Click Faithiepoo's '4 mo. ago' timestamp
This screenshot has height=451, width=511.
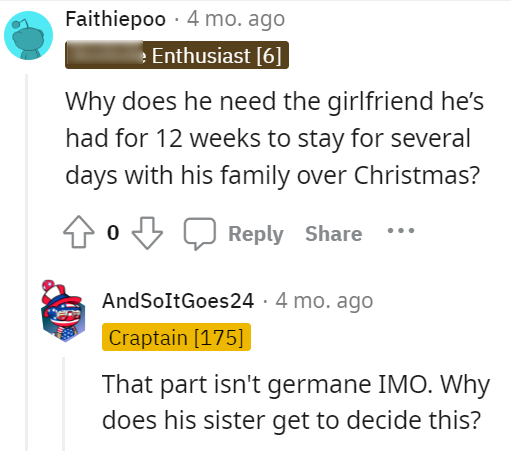coord(236,19)
